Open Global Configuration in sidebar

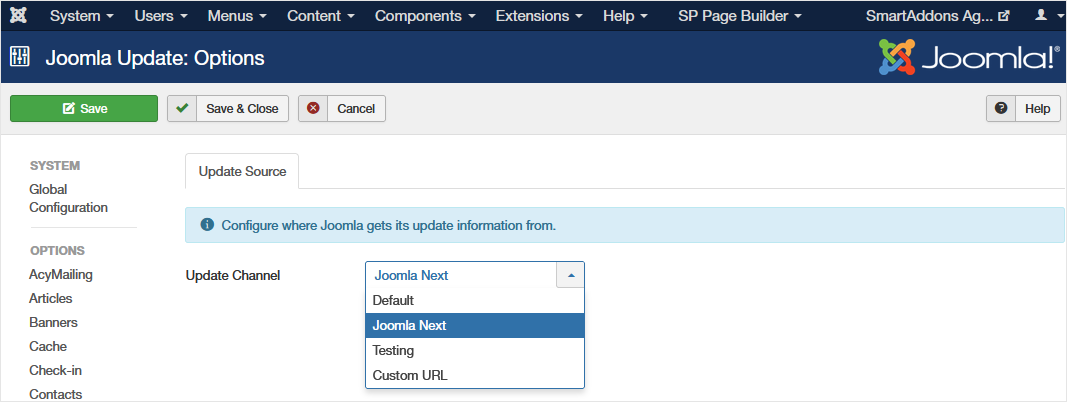pos(68,198)
